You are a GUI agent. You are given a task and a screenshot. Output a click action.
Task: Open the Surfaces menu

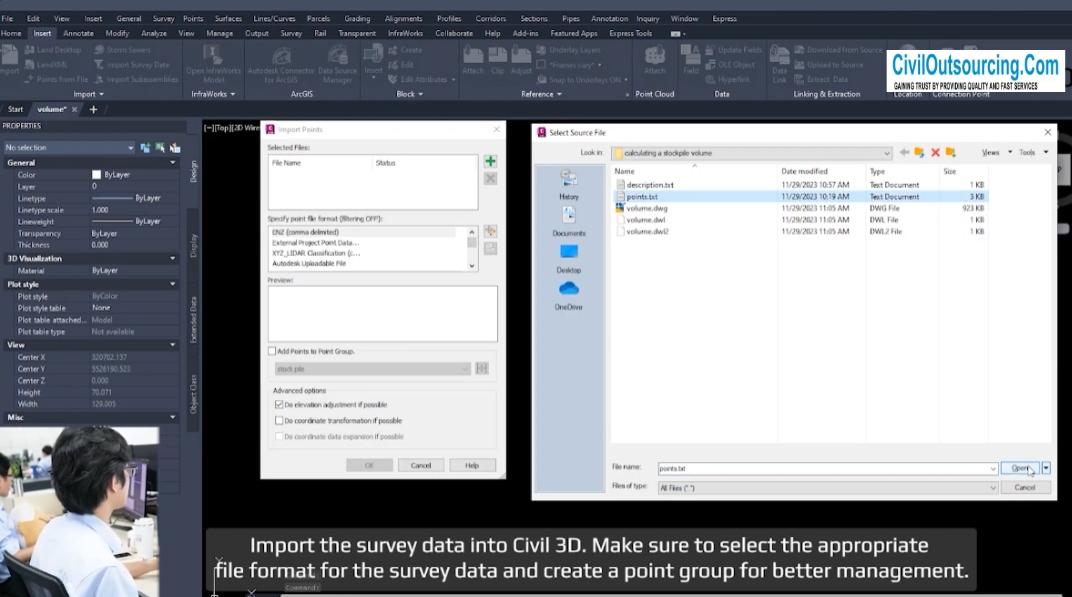(x=228, y=18)
